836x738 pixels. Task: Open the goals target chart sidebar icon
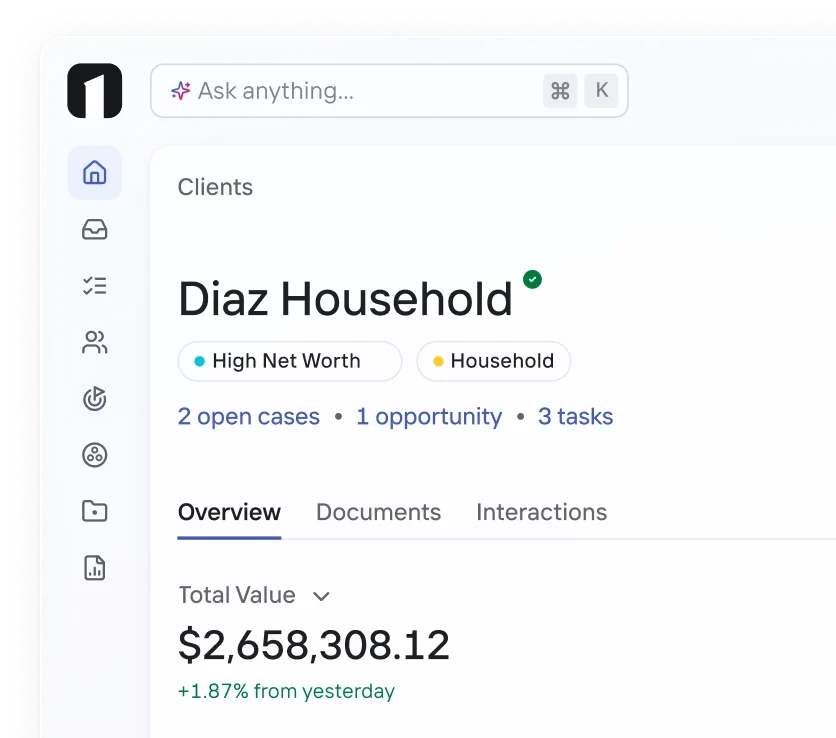94,398
